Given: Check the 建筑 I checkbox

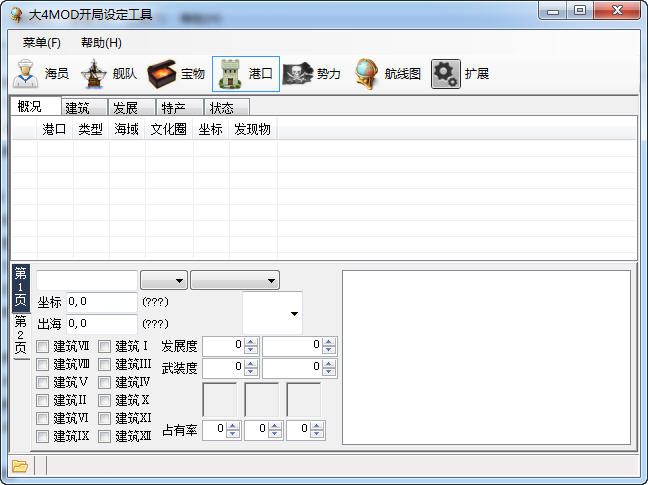Looking at the screenshot, I should click(x=105, y=346).
